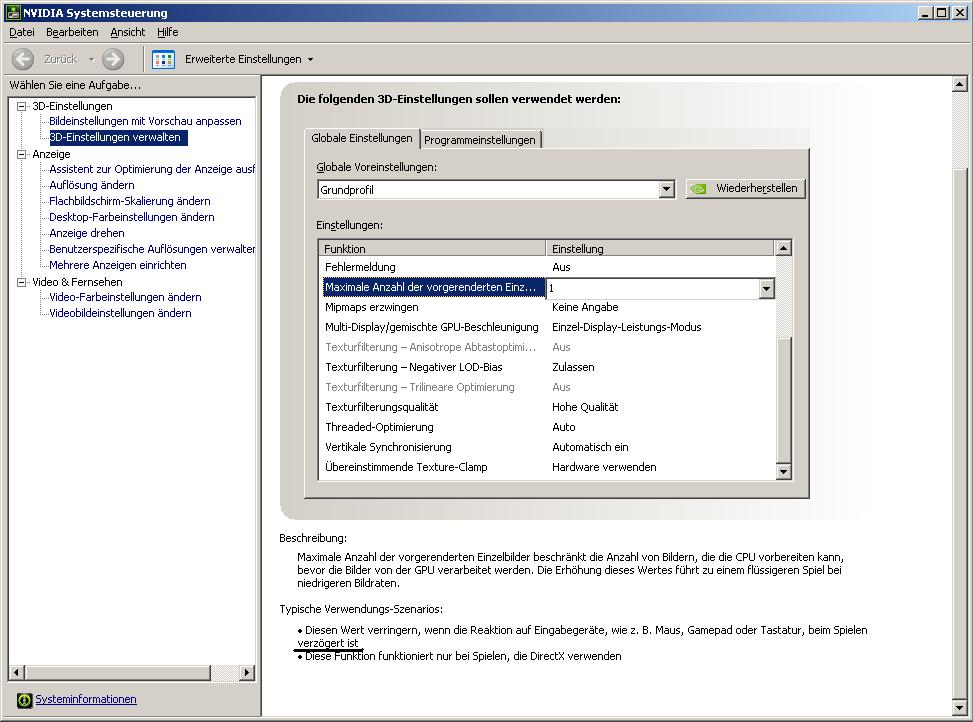The image size is (973, 722).
Task: Select 3D-Einstellungen verwalten item
Action: point(118,137)
